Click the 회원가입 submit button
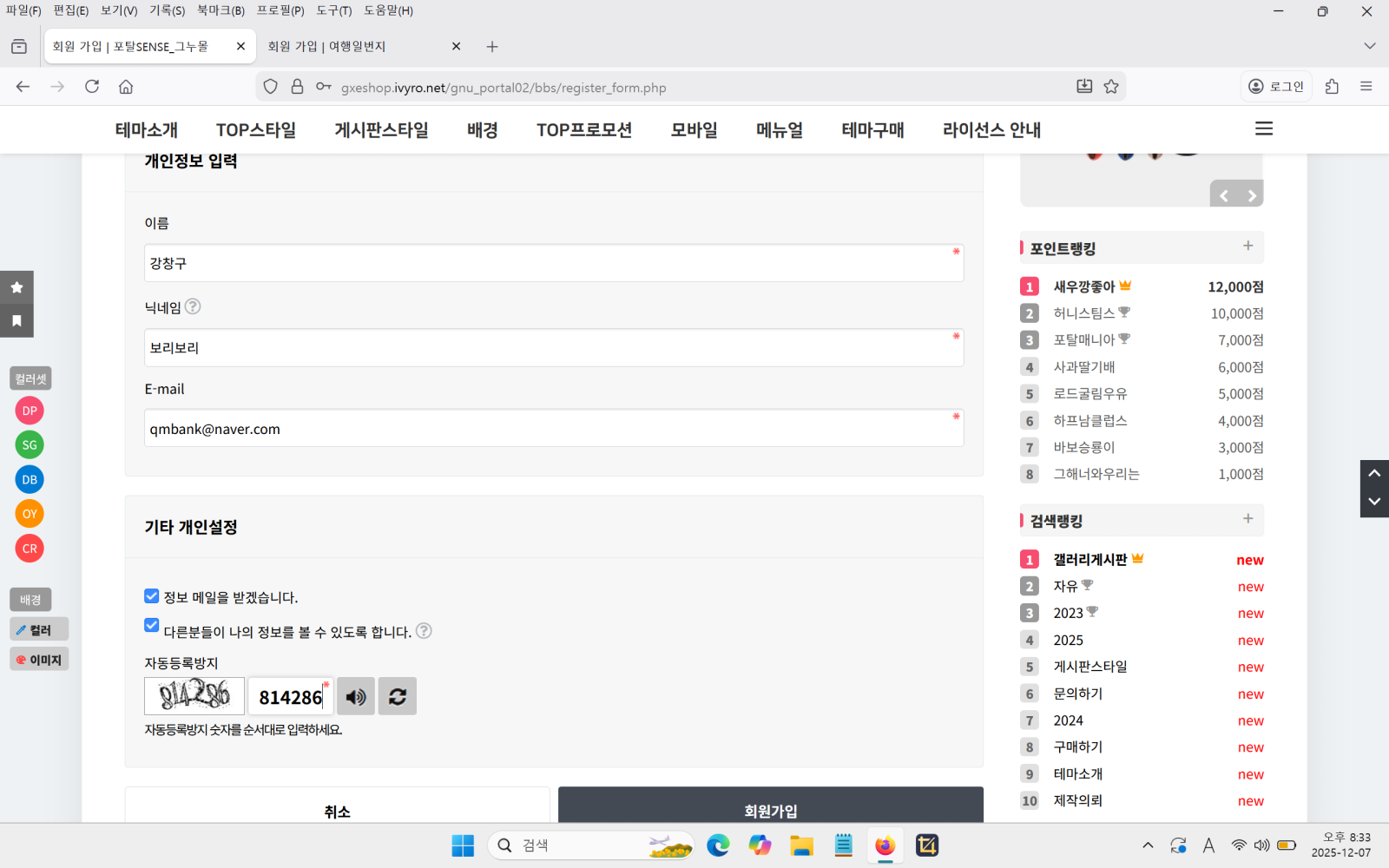 (x=770, y=809)
